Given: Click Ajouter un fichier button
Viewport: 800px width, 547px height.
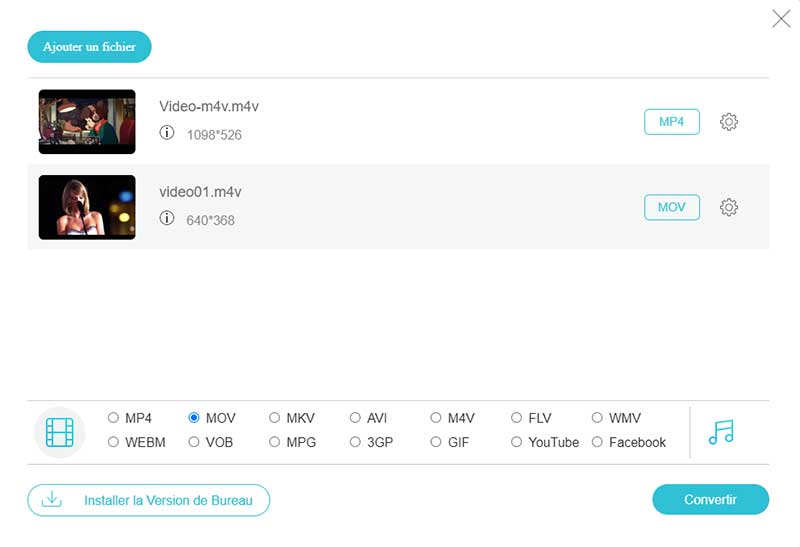Looking at the screenshot, I should point(89,47).
